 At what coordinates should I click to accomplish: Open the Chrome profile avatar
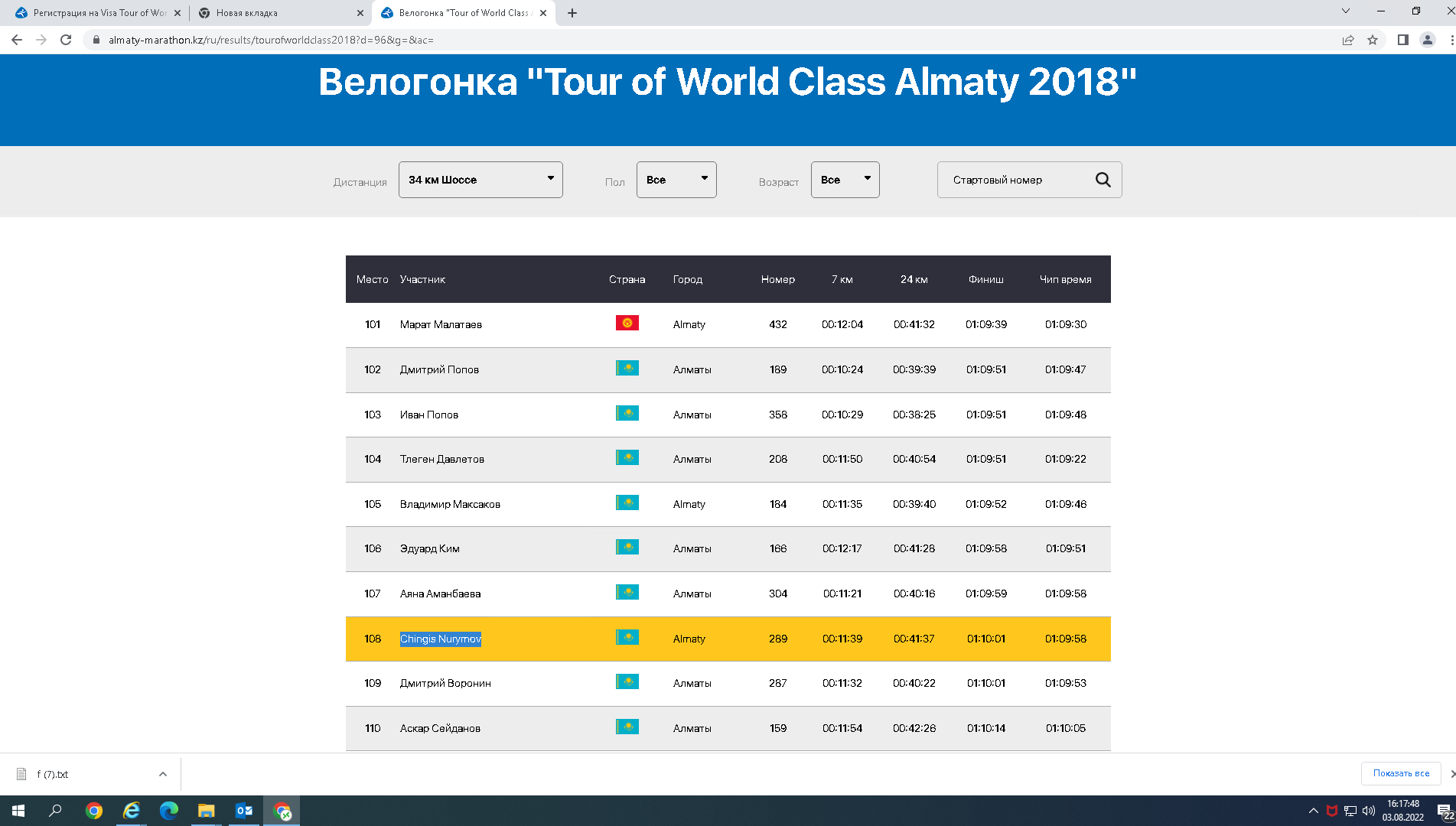tap(1427, 40)
